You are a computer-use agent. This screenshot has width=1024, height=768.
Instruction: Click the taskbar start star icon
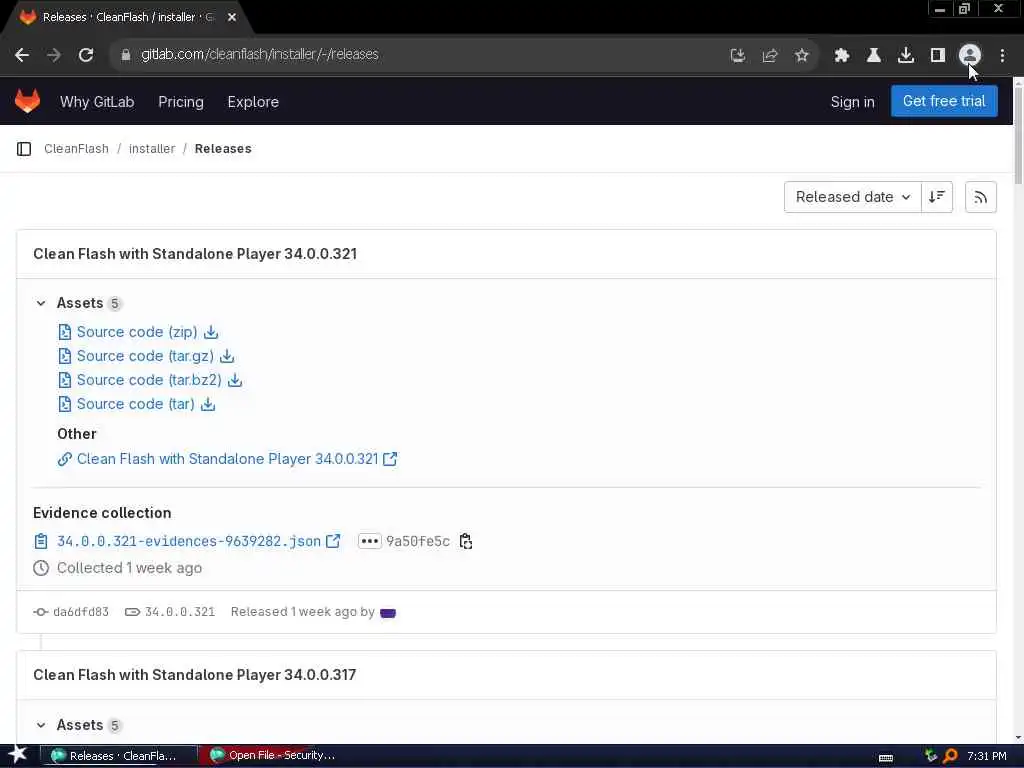click(17, 755)
